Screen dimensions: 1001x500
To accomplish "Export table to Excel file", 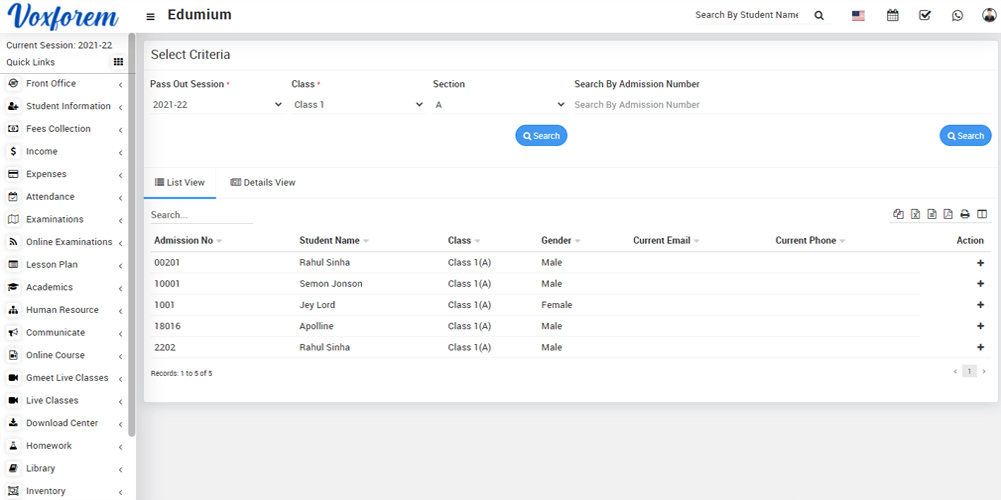I will click(915, 214).
